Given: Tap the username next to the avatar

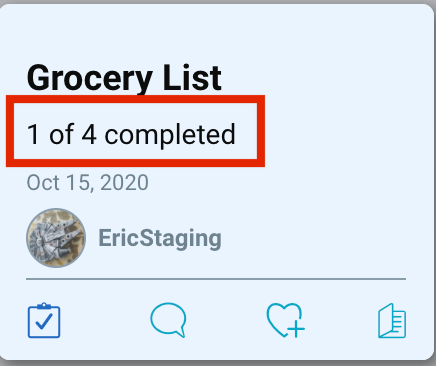Looking at the screenshot, I should coord(160,238).
